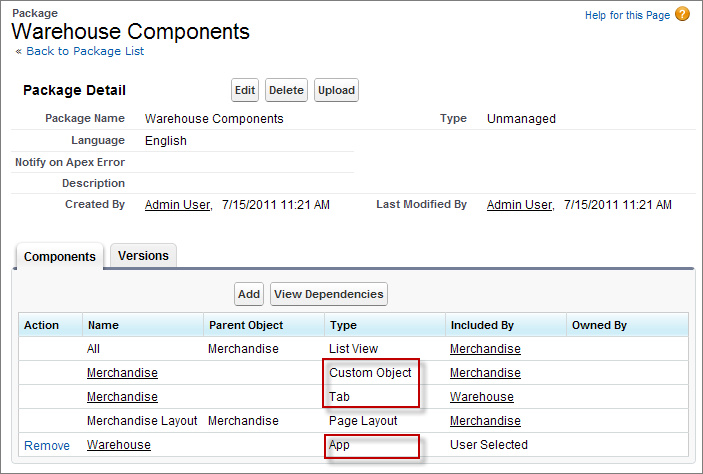Open the Help for this Page link
703x474 pixels.
(x=627, y=15)
